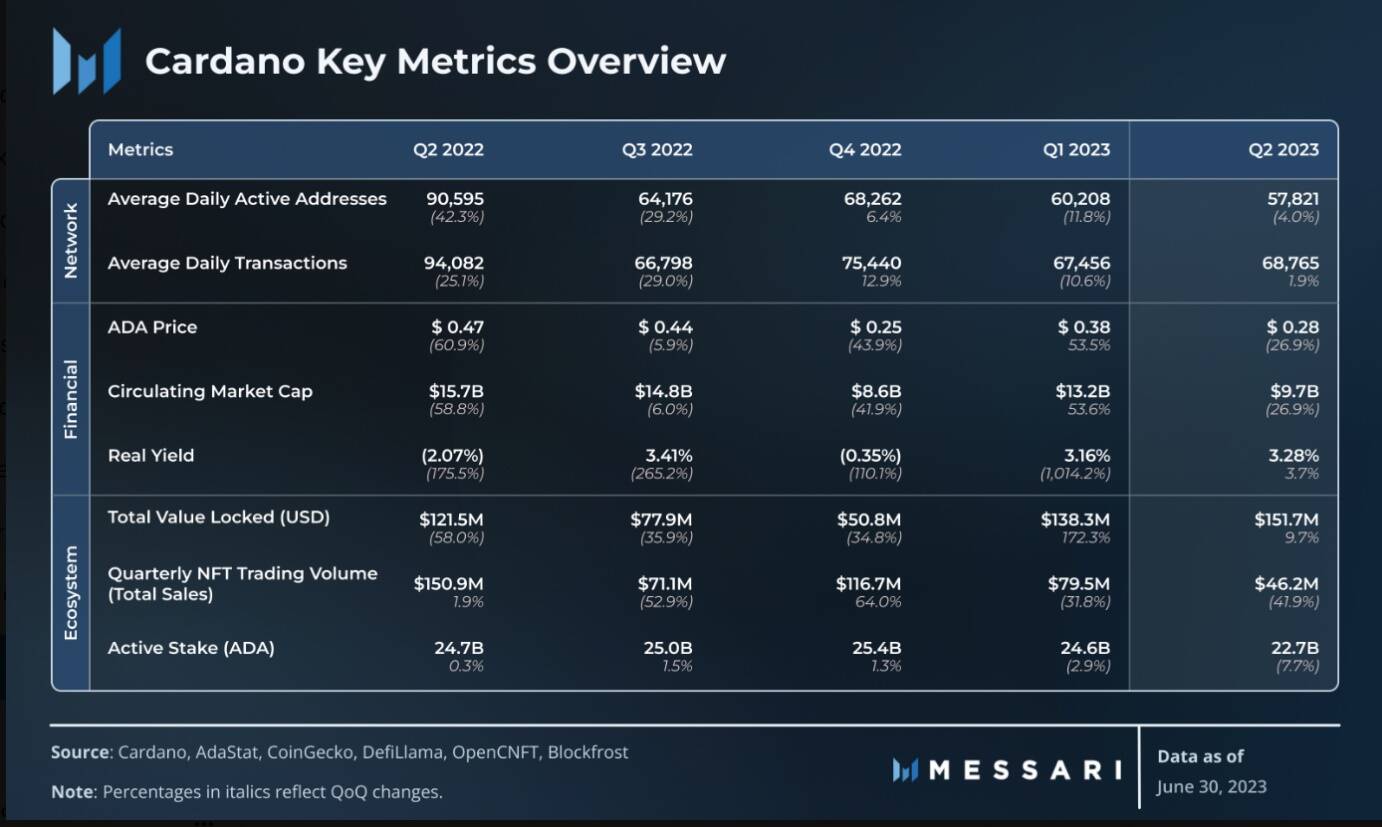Click the $121.5M total value locked cell
The width and height of the screenshot is (1382, 827).
[x=451, y=519]
